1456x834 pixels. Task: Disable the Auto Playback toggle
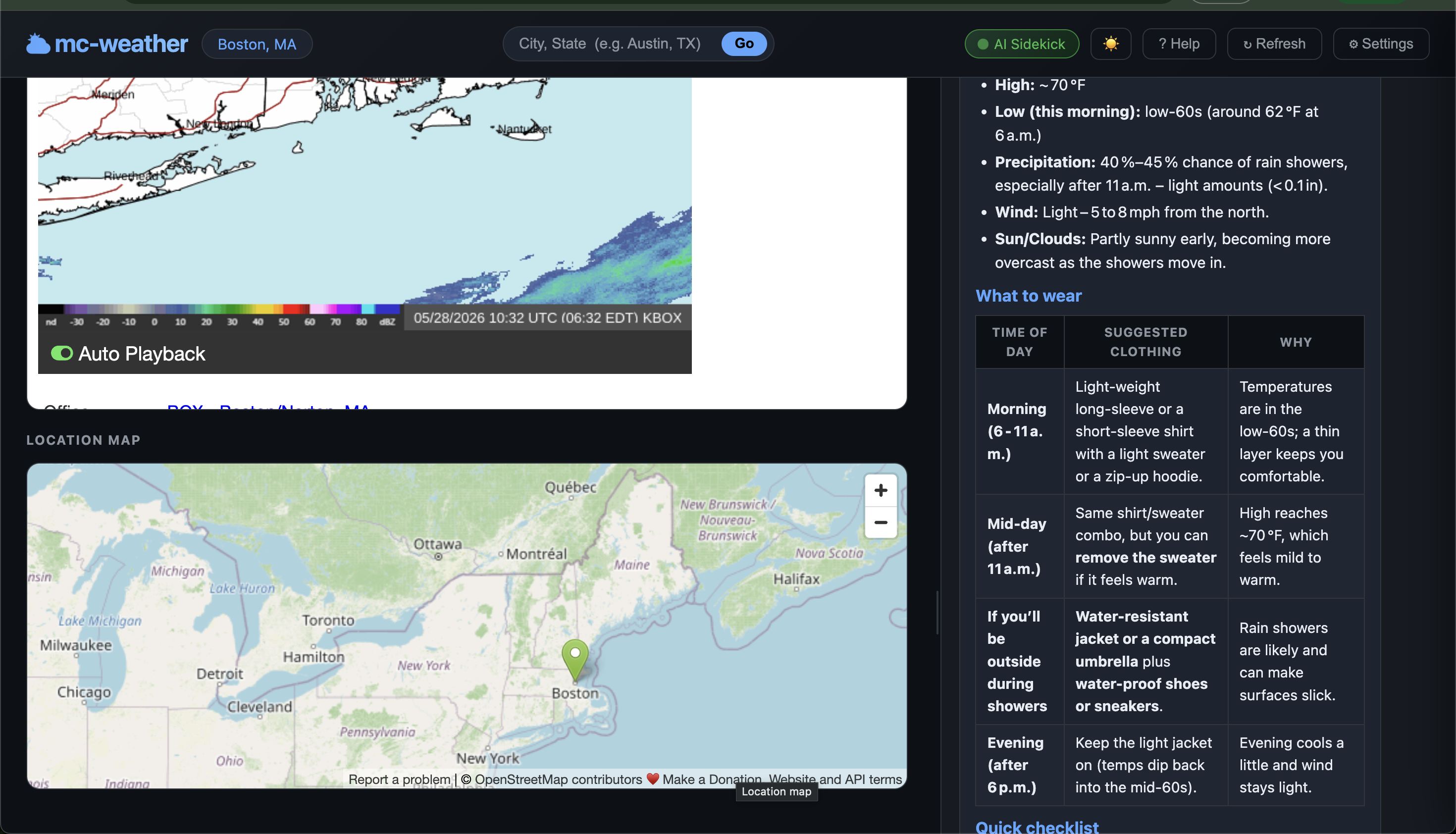click(x=62, y=354)
